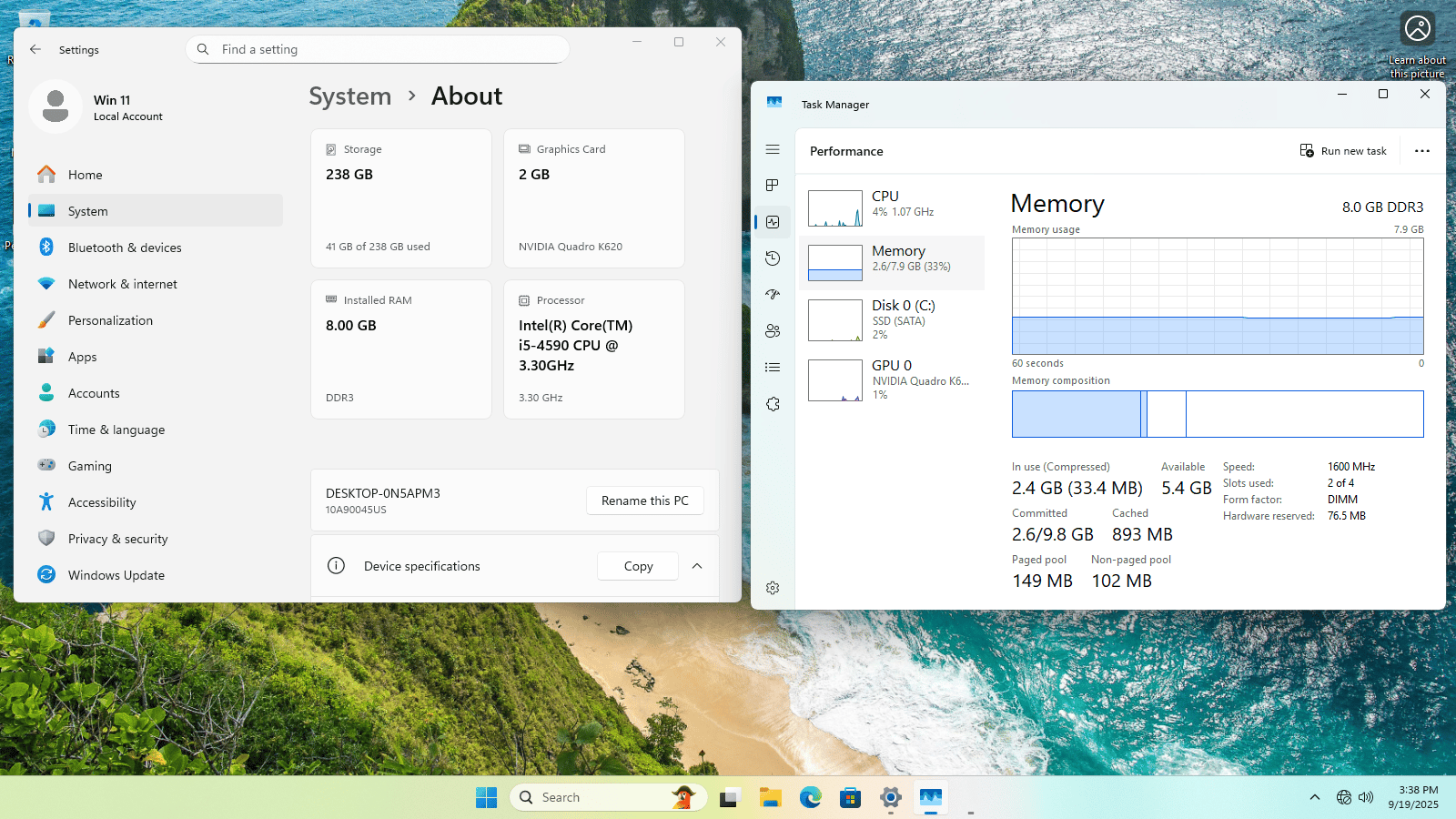The height and width of the screenshot is (819, 1456).
Task: Open App history in Task Manager
Action: 773,258
